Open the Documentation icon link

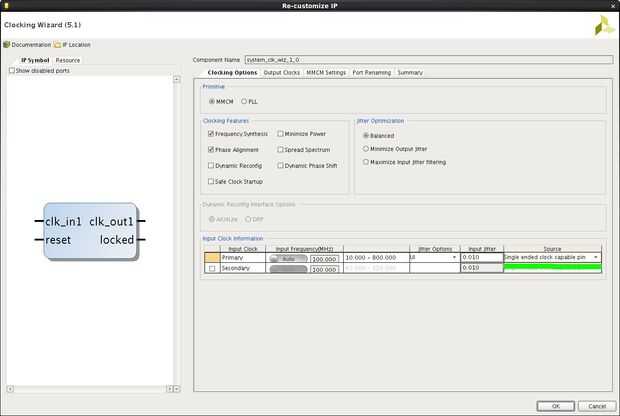click(7, 45)
